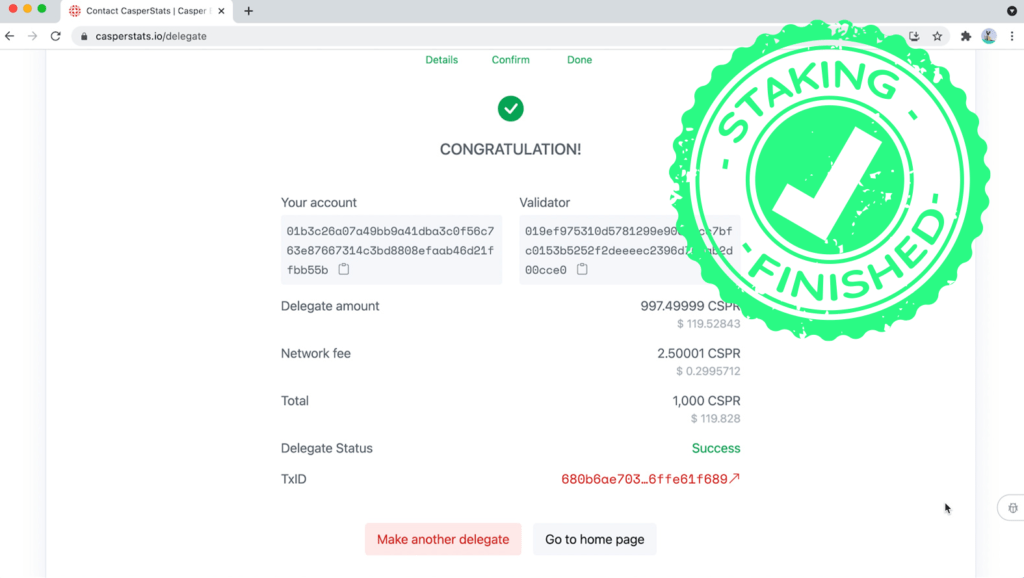1024x578 pixels.
Task: Click the Confirm step label
Action: 510,60
